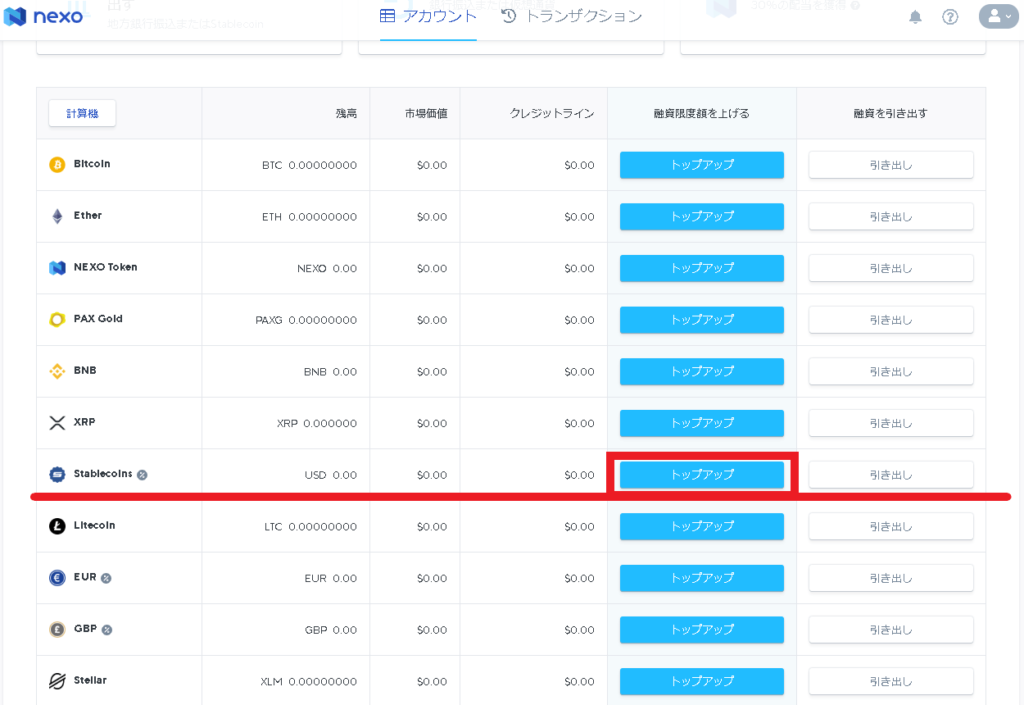Click the 融資を引き出す column header
1024x705 pixels.
[x=891, y=114]
